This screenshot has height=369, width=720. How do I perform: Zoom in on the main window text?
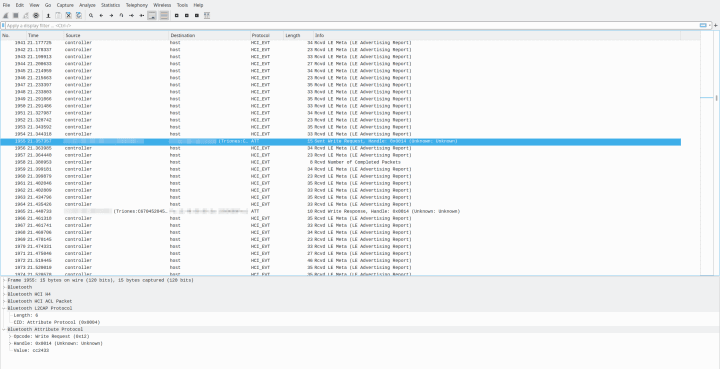pos(176,16)
